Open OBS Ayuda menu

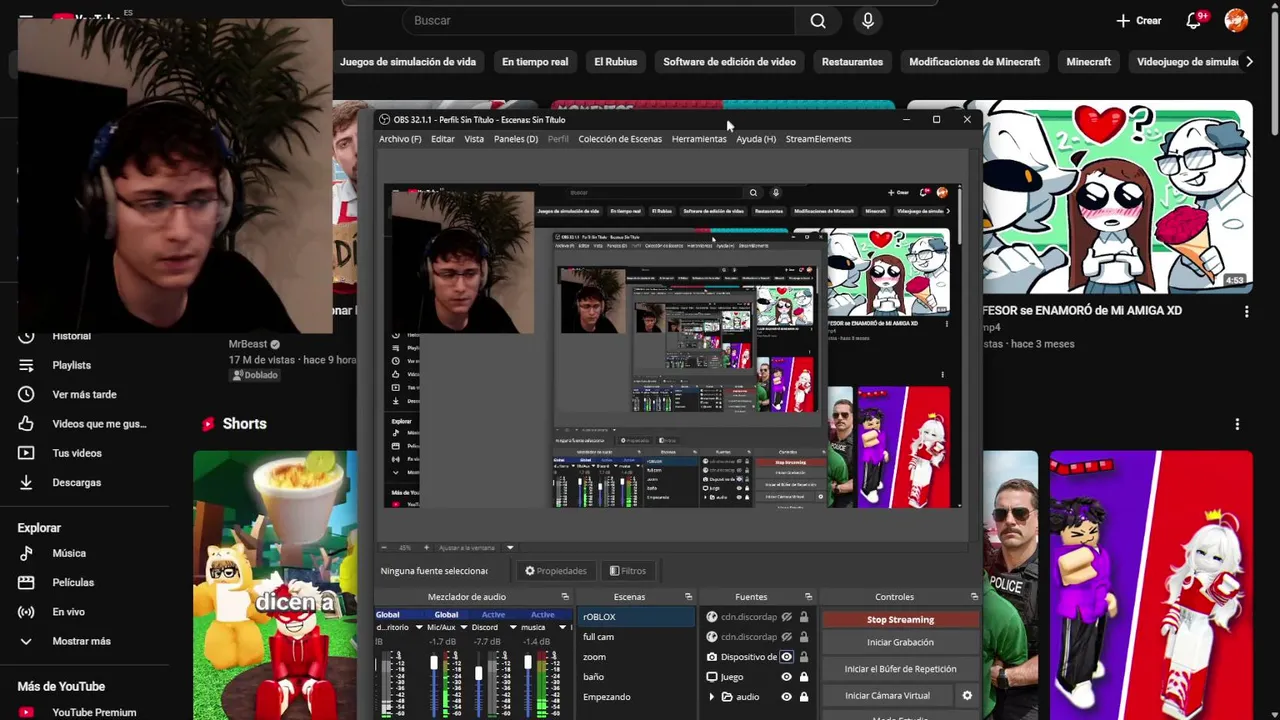coord(756,139)
